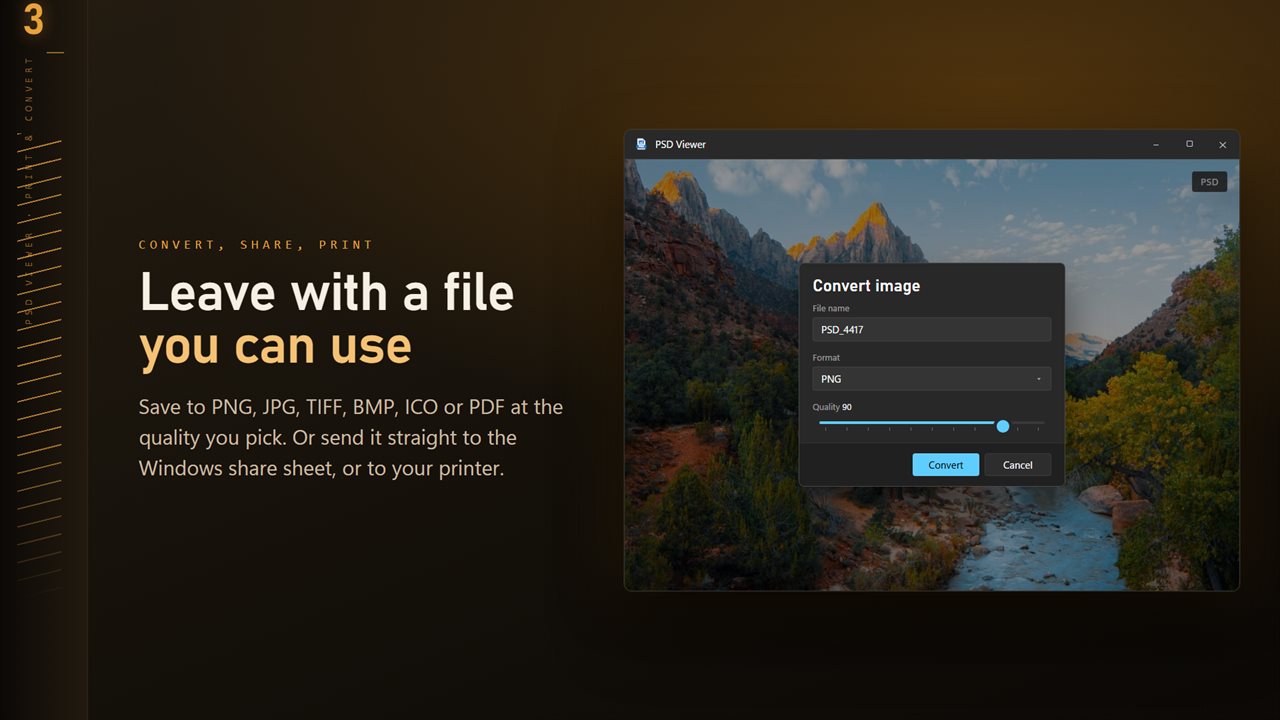Image resolution: width=1280 pixels, height=720 pixels.
Task: Click the Convert button
Action: coord(945,464)
